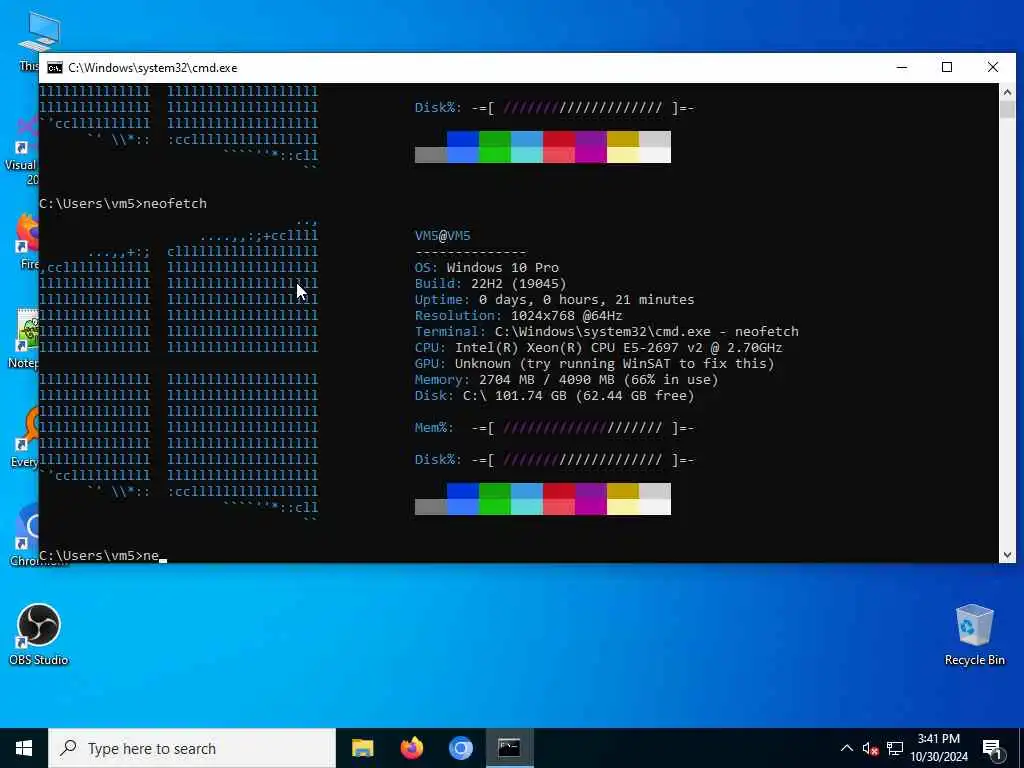Click the GPU Unknown line
Screen dimensions: 1024x768
pos(594,364)
